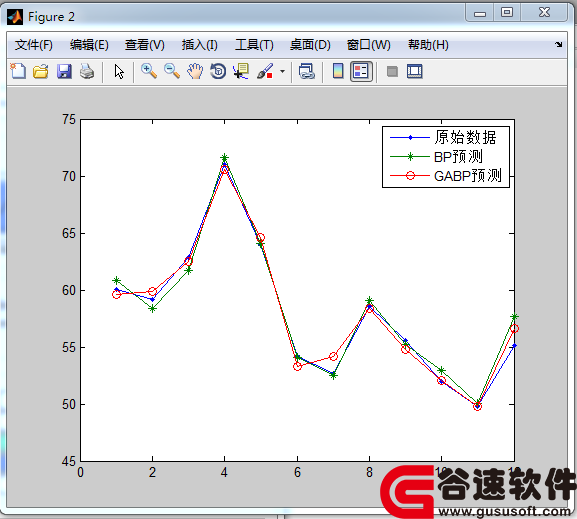Click the y-axis tick label 50
Viewport: 577px width, 519px height.
click(x=69, y=405)
